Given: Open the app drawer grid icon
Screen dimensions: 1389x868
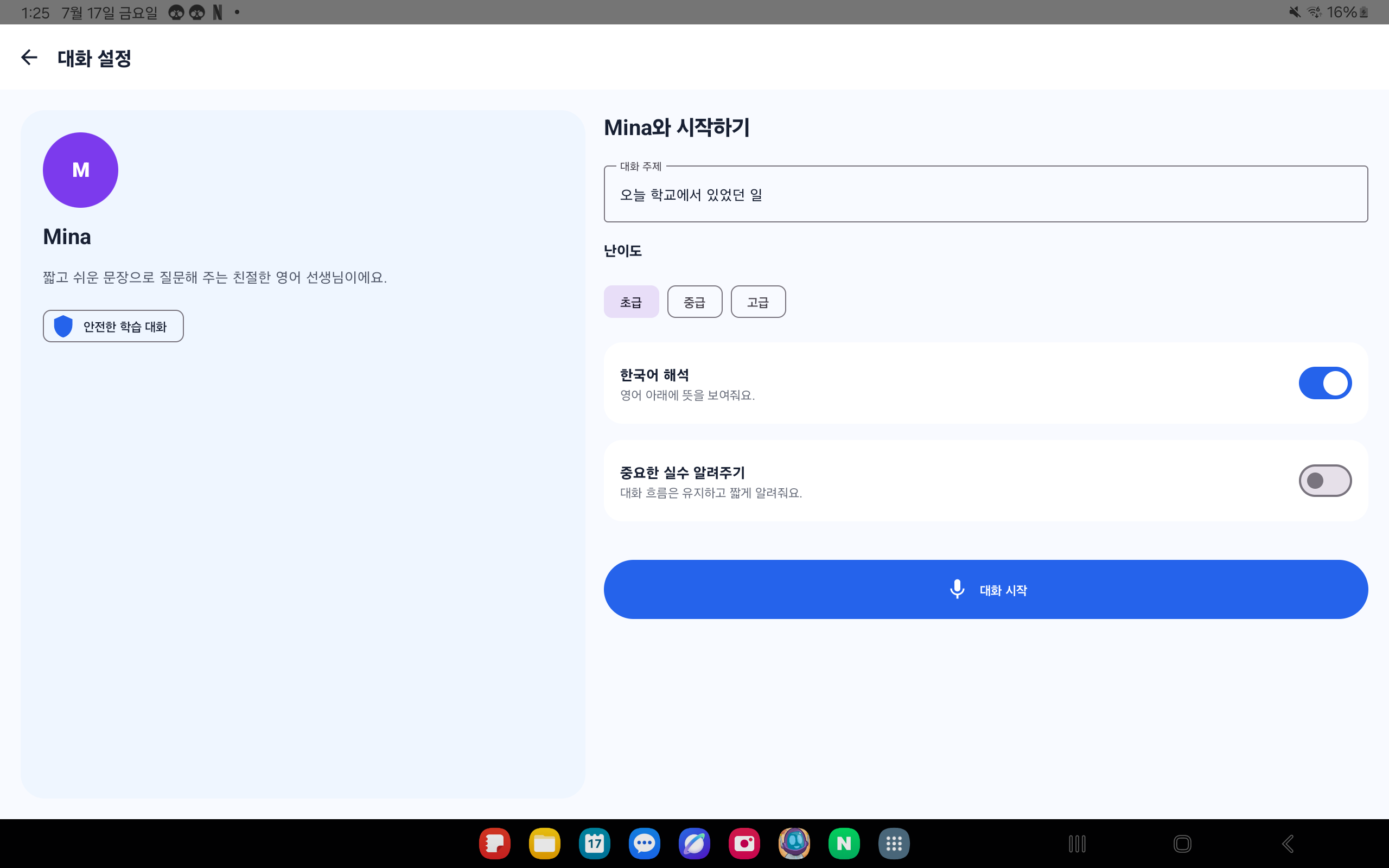Looking at the screenshot, I should [894, 843].
